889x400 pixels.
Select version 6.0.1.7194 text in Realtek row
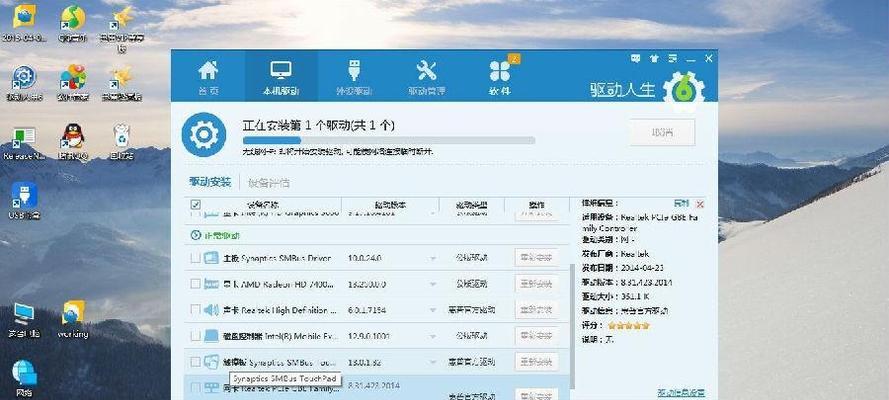369,310
